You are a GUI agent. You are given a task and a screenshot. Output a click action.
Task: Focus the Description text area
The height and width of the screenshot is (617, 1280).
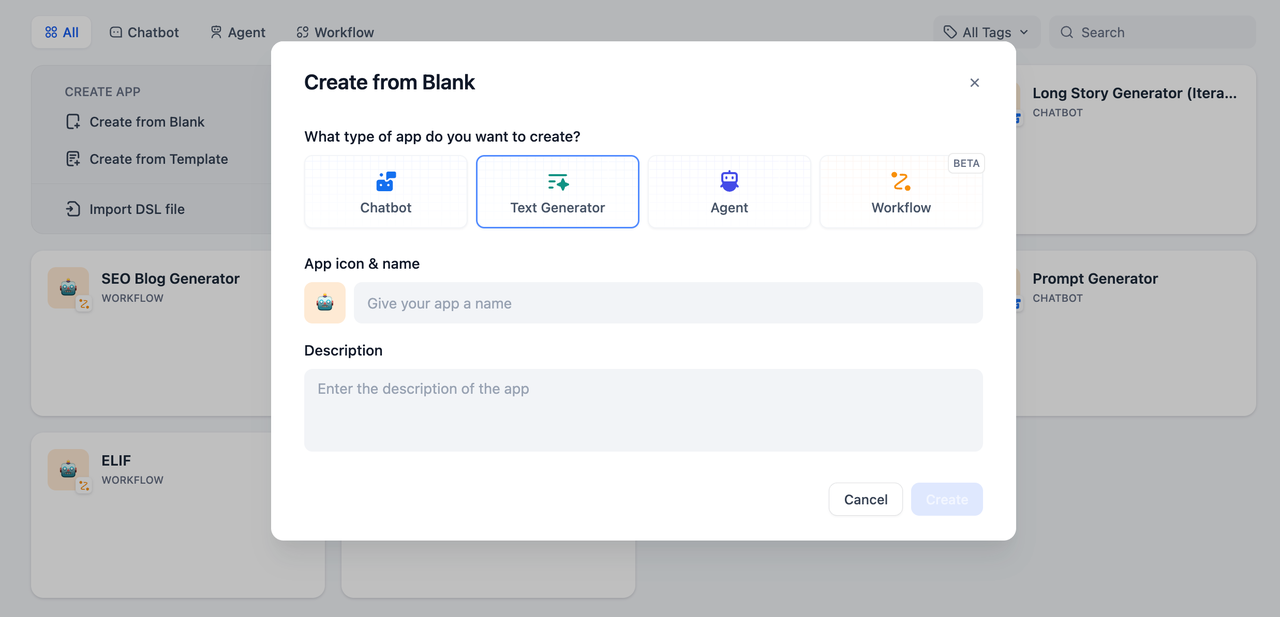coord(643,410)
